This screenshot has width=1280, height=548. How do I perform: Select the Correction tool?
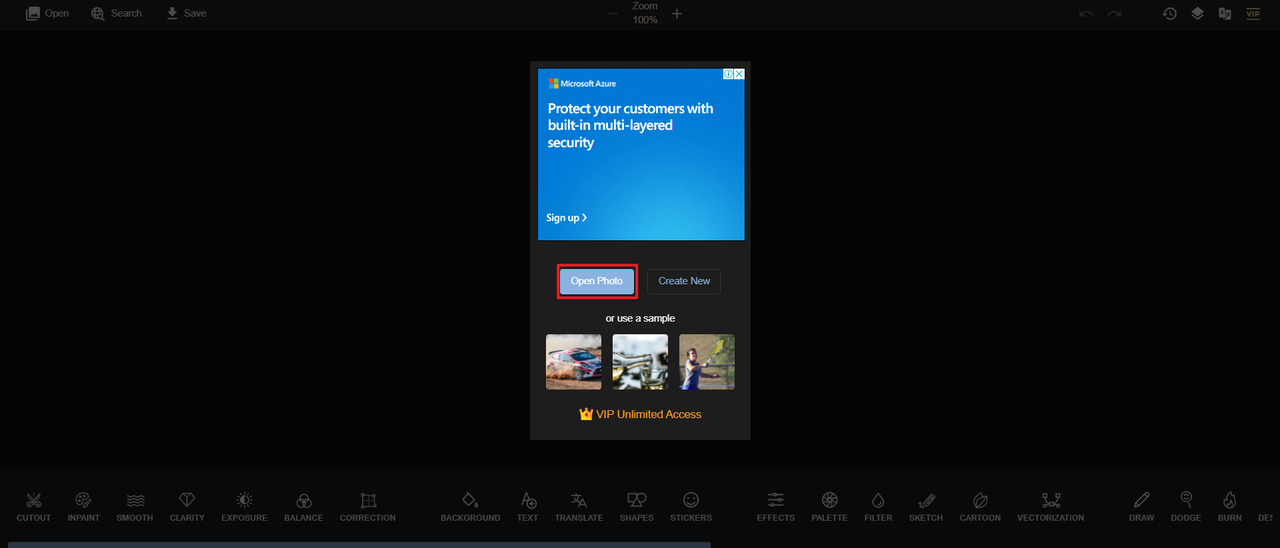pos(368,507)
